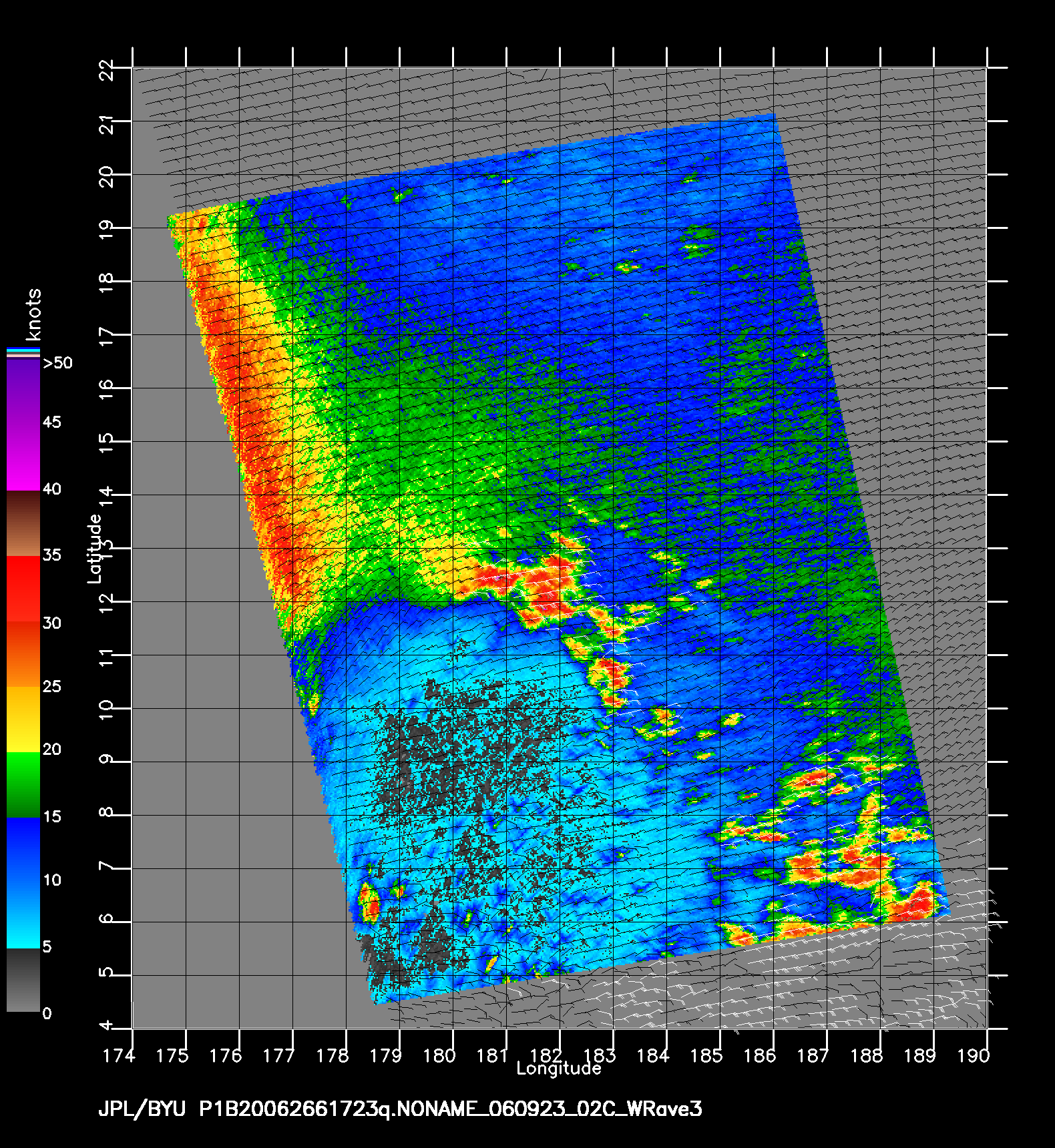Select longitude tick label '186'
The image size is (1055, 1148).
pos(760,1055)
